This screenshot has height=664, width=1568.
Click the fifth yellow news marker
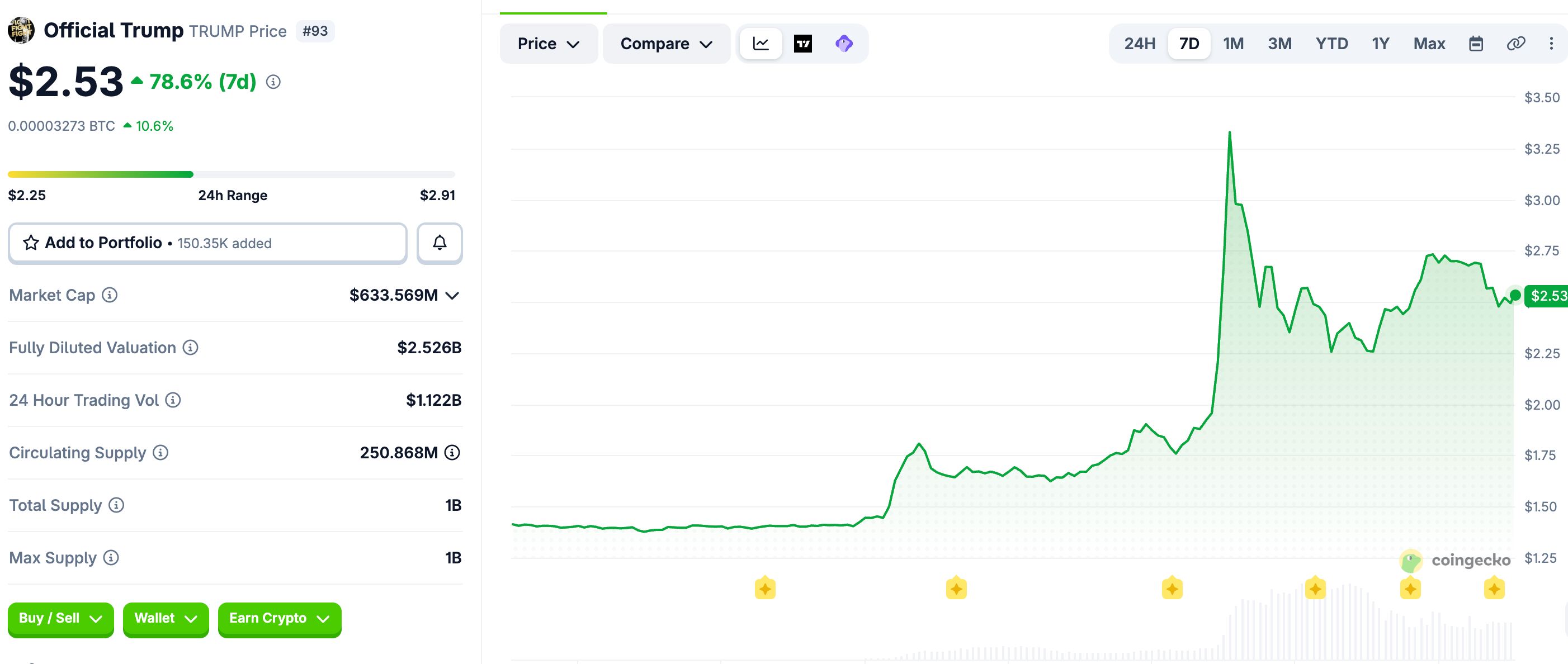coord(1410,589)
